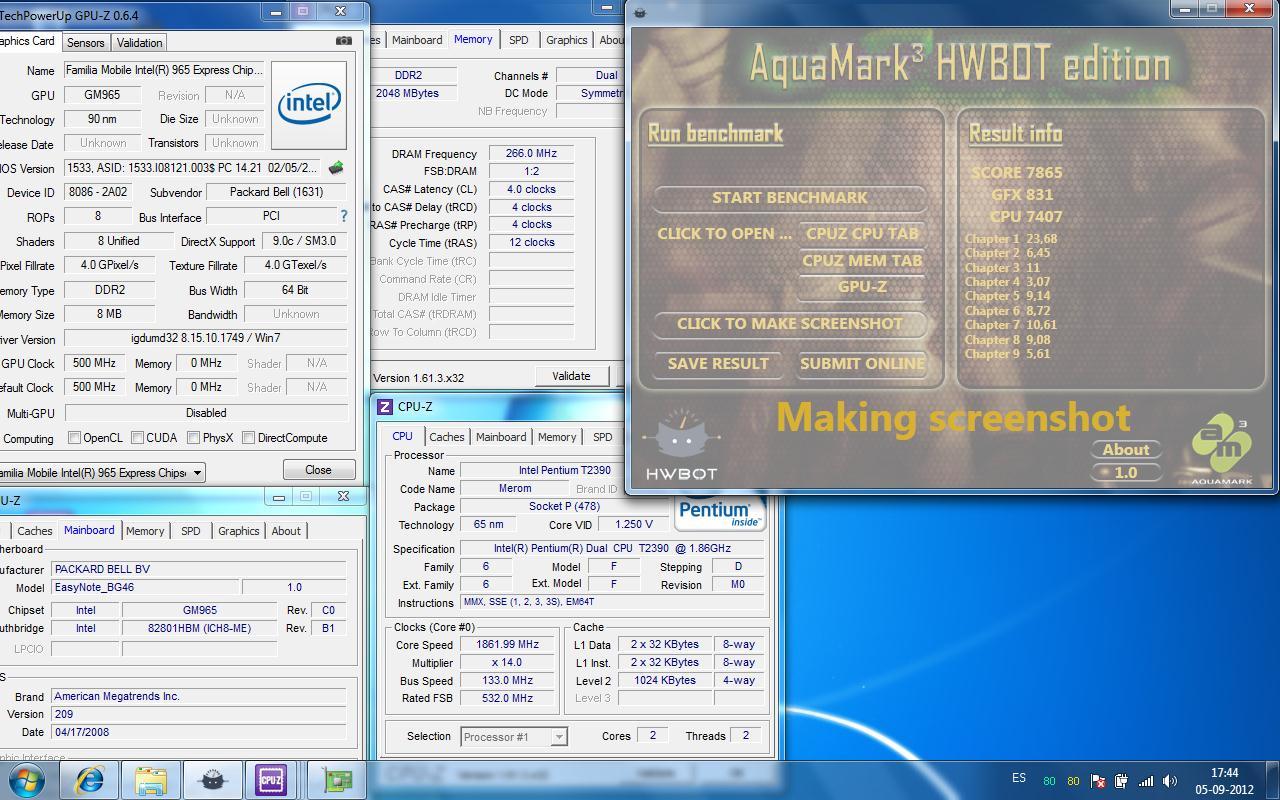Click the DRAM Frequency value 266.0 MHz
The height and width of the screenshot is (800, 1280).
click(x=531, y=154)
